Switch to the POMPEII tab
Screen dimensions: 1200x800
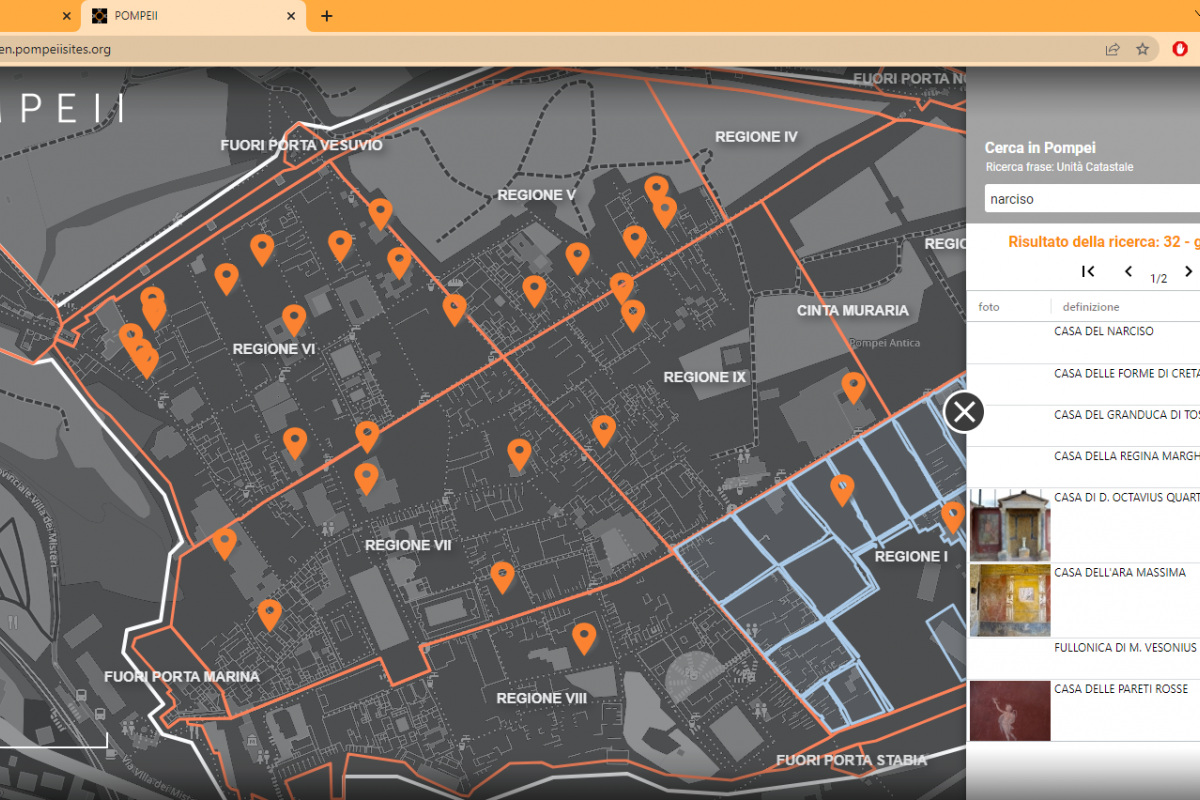click(193, 16)
